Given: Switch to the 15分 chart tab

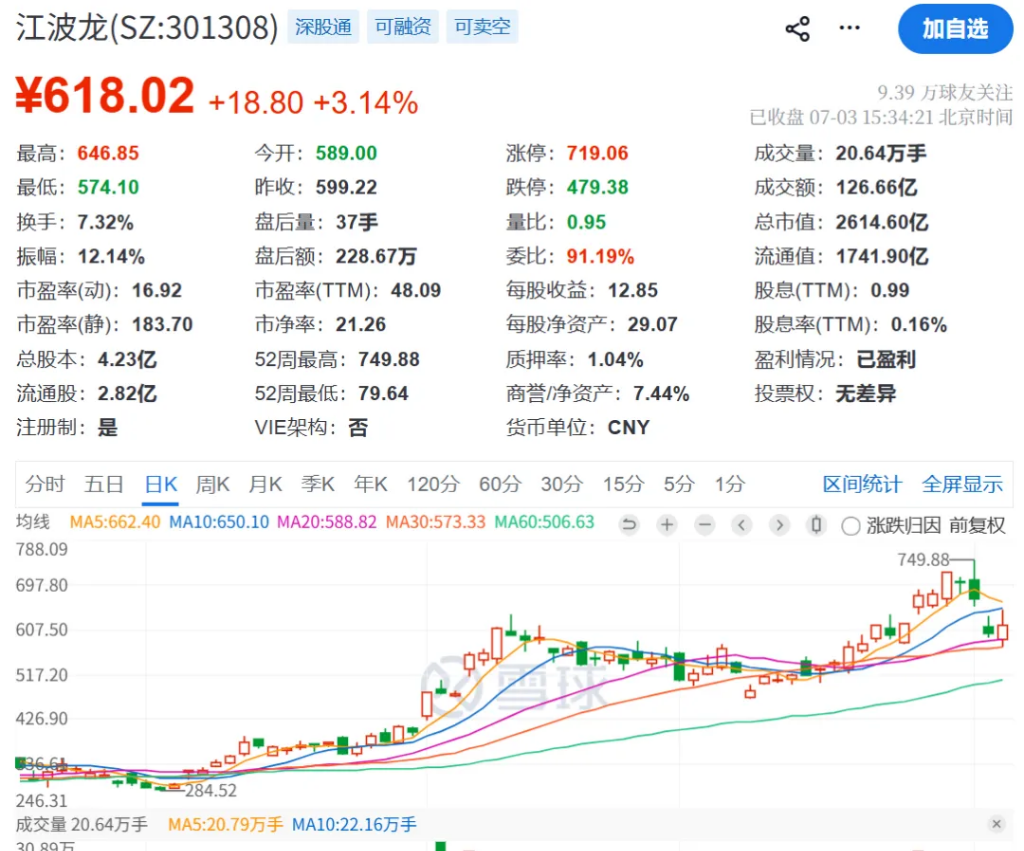Looking at the screenshot, I should pos(623,485).
